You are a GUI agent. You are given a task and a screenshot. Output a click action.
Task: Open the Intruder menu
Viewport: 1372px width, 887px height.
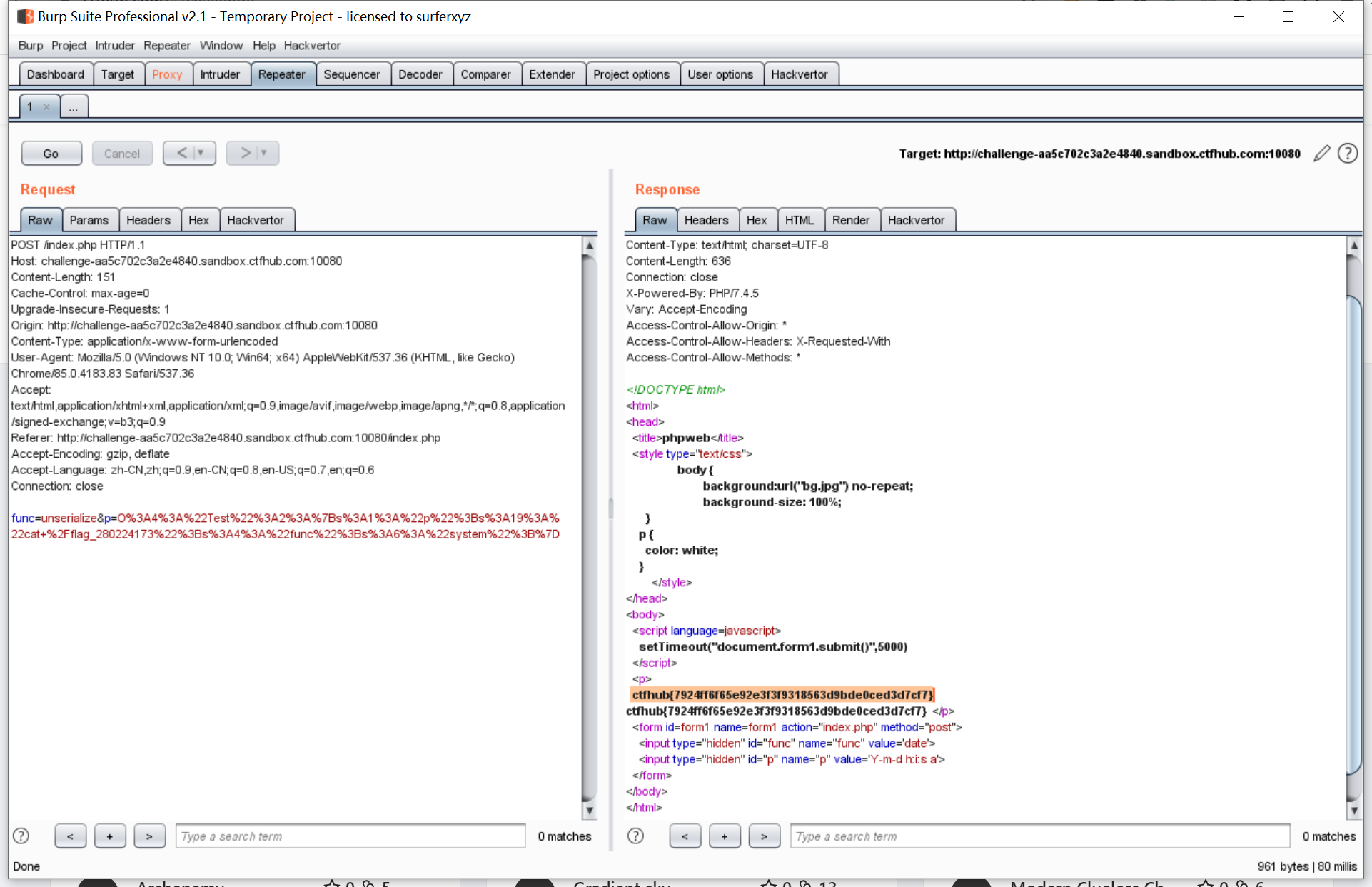115,46
